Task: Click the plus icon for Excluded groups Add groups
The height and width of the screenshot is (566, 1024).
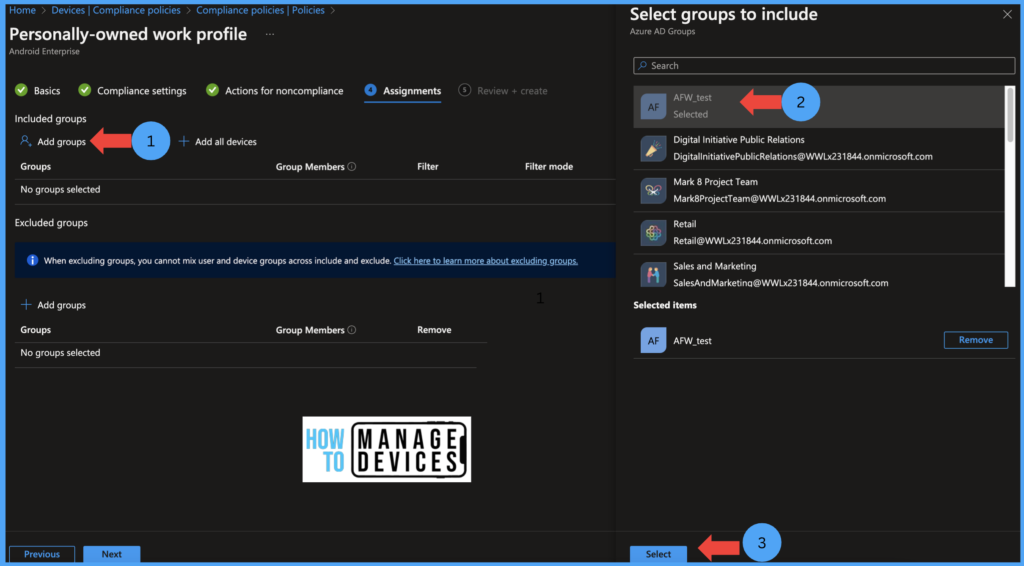Action: point(26,305)
